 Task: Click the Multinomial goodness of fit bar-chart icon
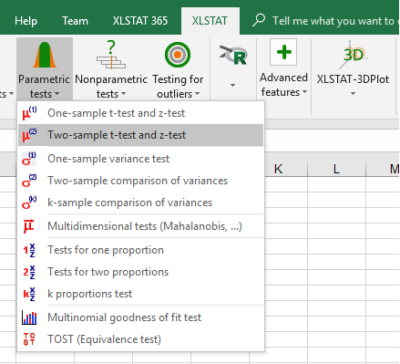pyautogui.click(x=29, y=318)
